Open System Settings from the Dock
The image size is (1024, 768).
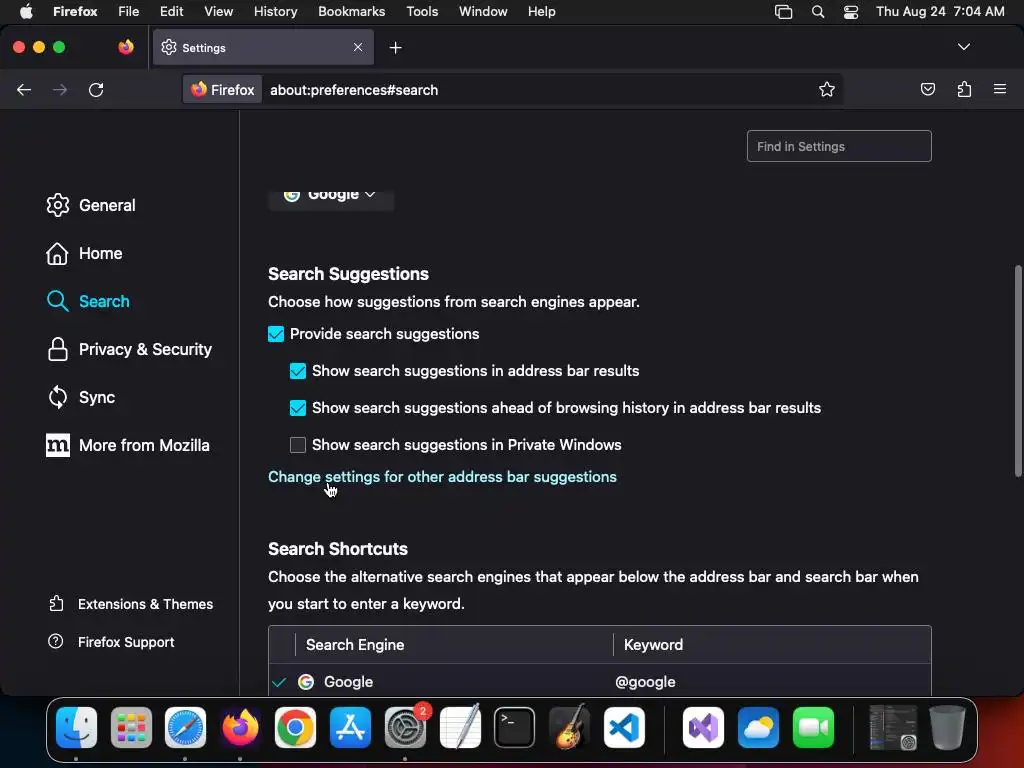click(x=405, y=728)
